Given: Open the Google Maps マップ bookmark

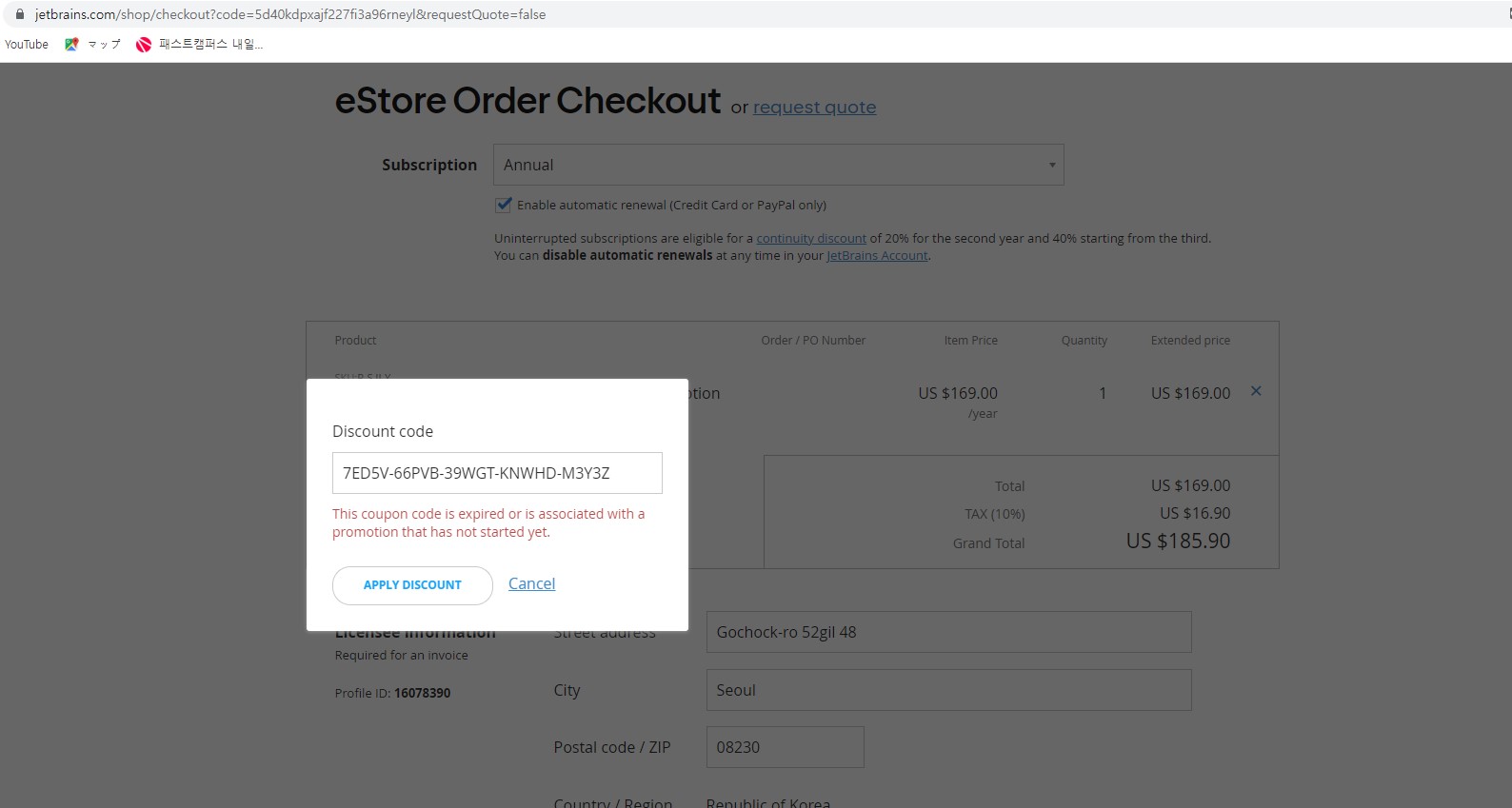Looking at the screenshot, I should tap(92, 44).
